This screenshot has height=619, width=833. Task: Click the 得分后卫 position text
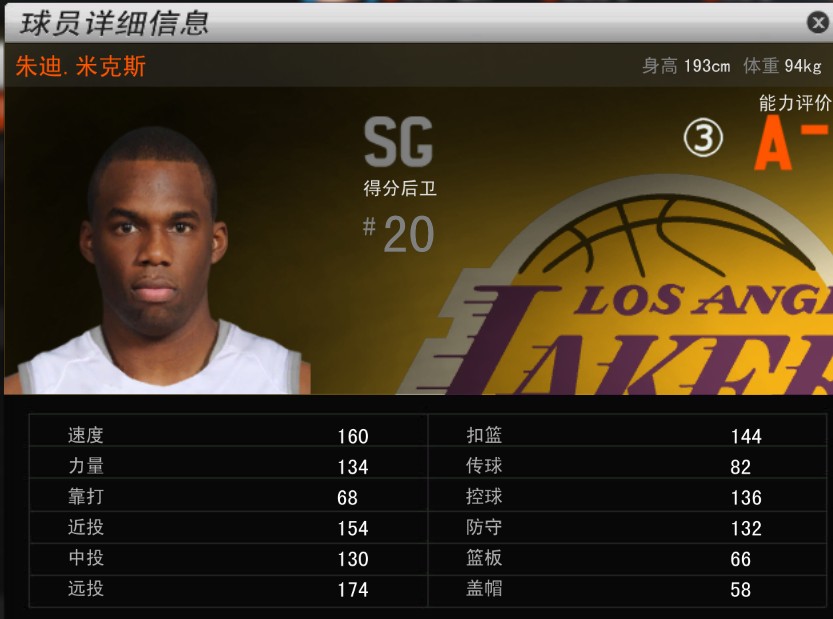[x=400, y=188]
